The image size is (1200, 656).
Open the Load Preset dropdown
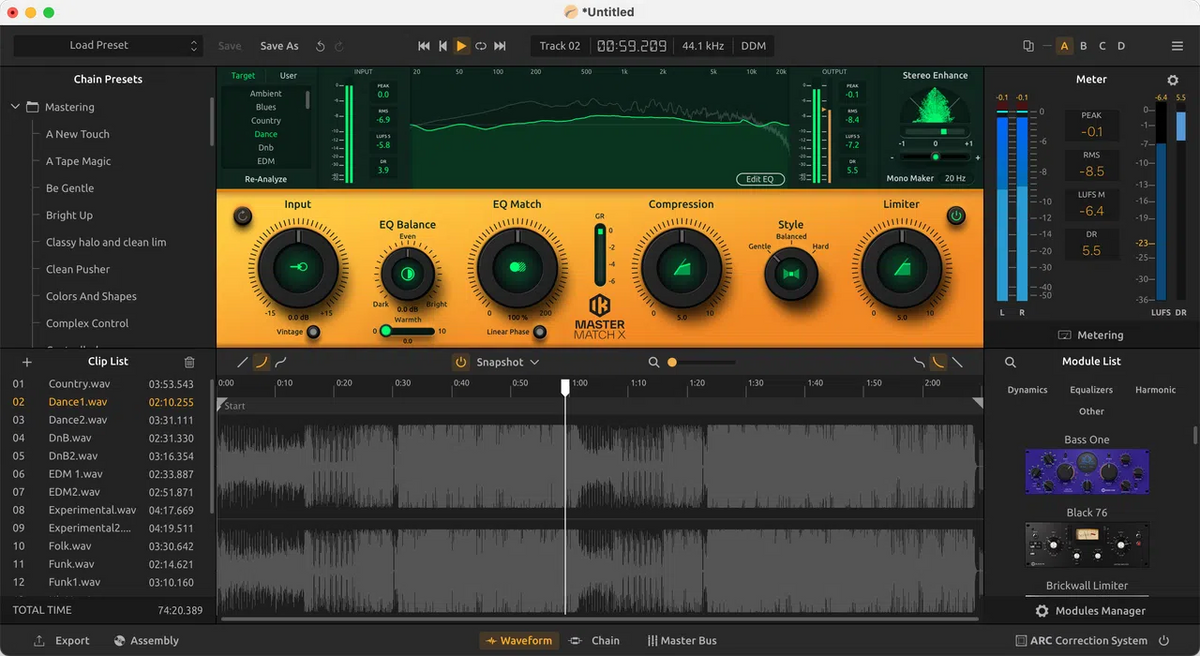[107, 45]
